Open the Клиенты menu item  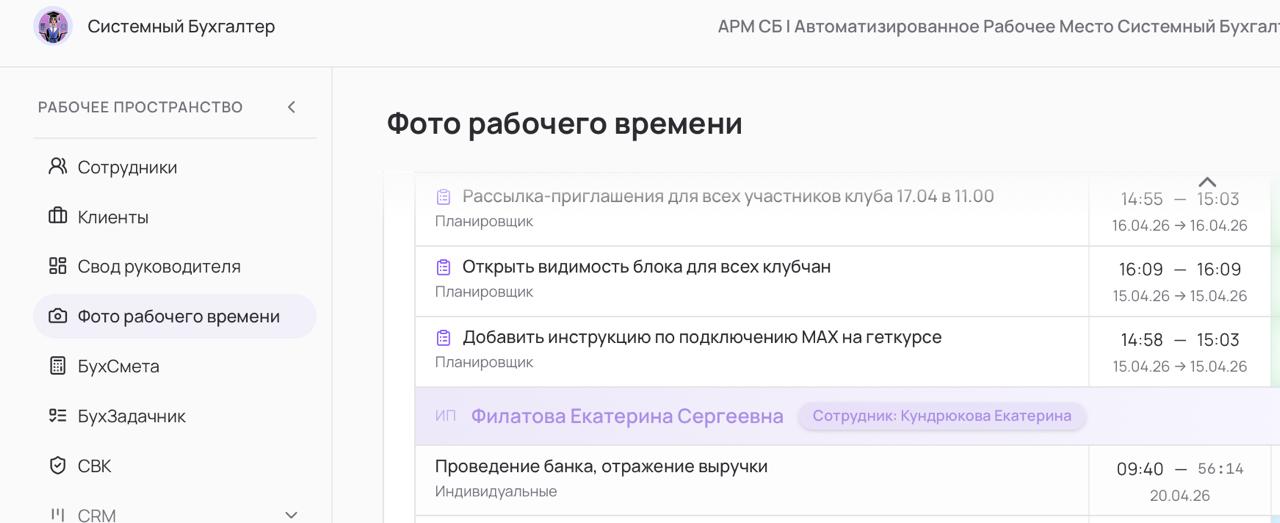tap(113, 217)
